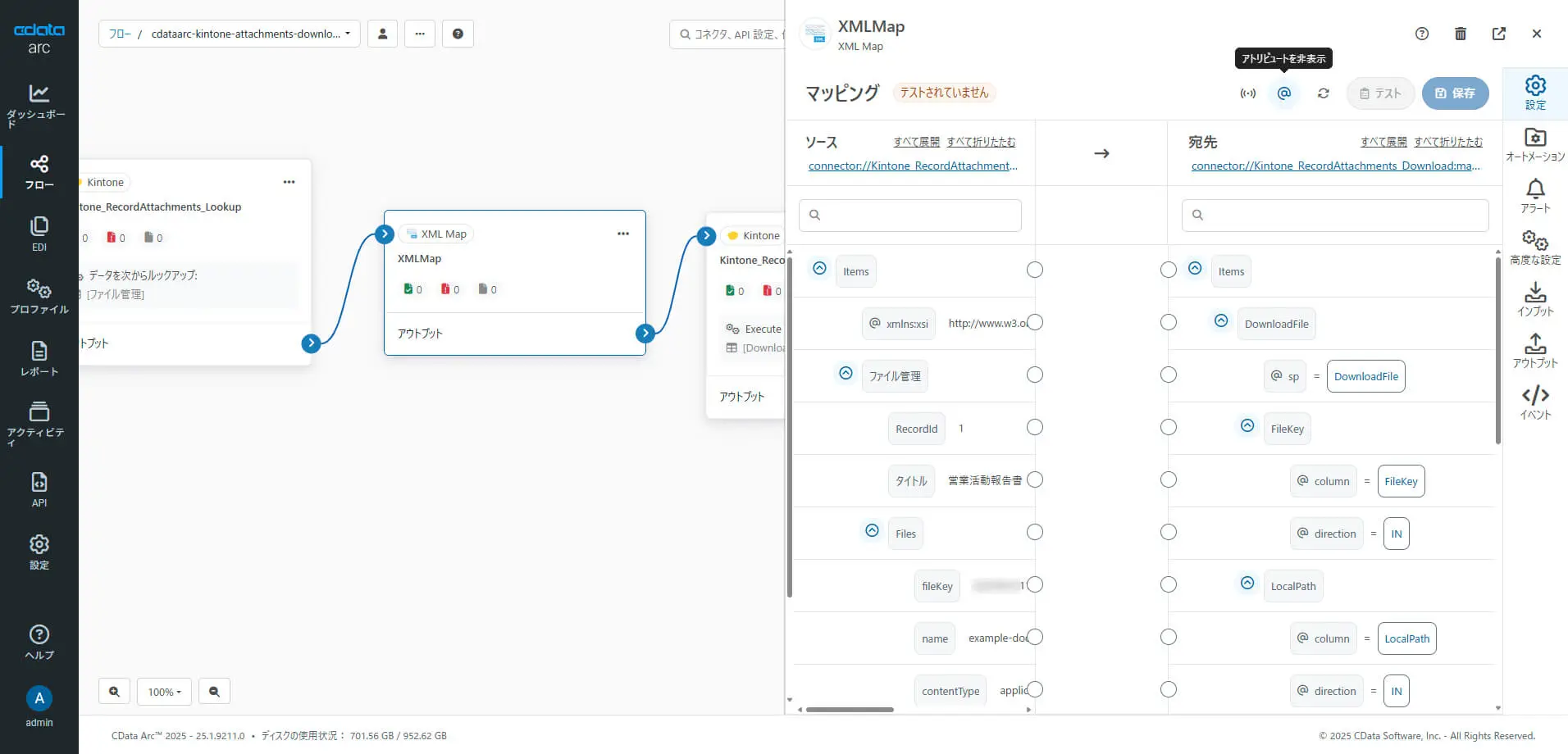This screenshot has height=754, width=1568.
Task: Select destination circle for the DownloadFile node
Action: pyautogui.click(x=1169, y=322)
